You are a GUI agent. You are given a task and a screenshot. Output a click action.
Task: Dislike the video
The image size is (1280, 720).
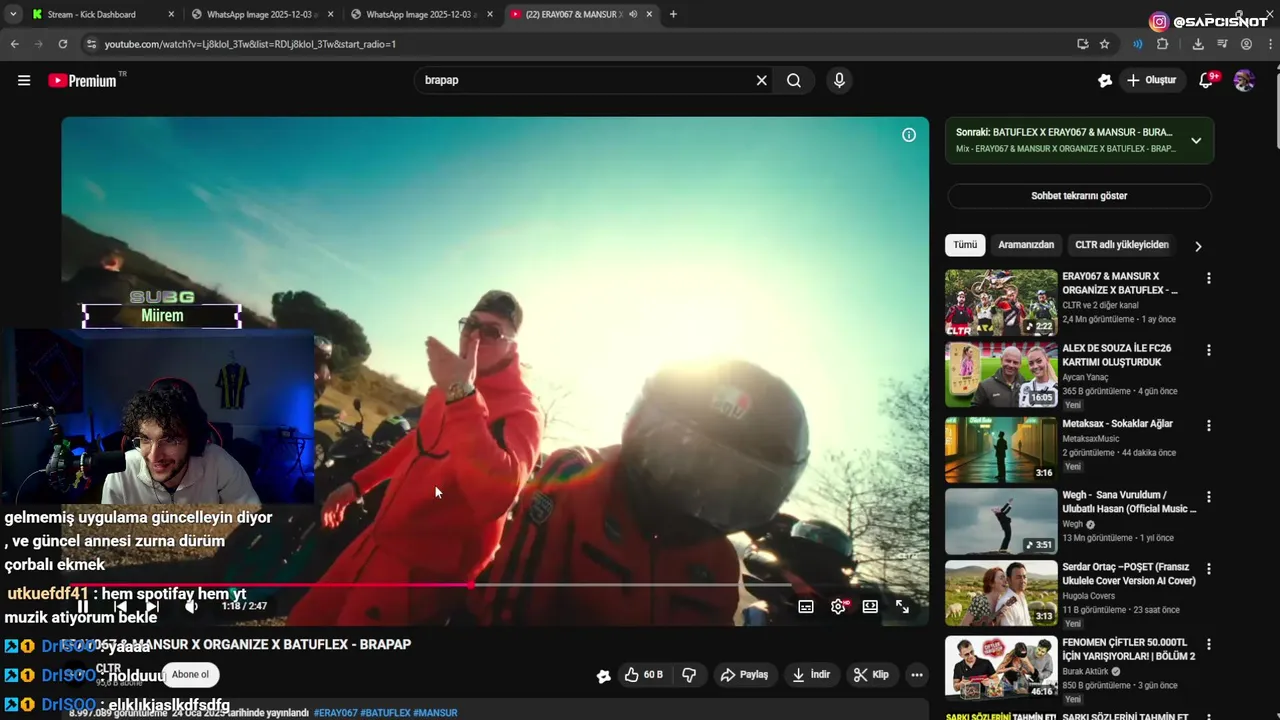pos(689,675)
